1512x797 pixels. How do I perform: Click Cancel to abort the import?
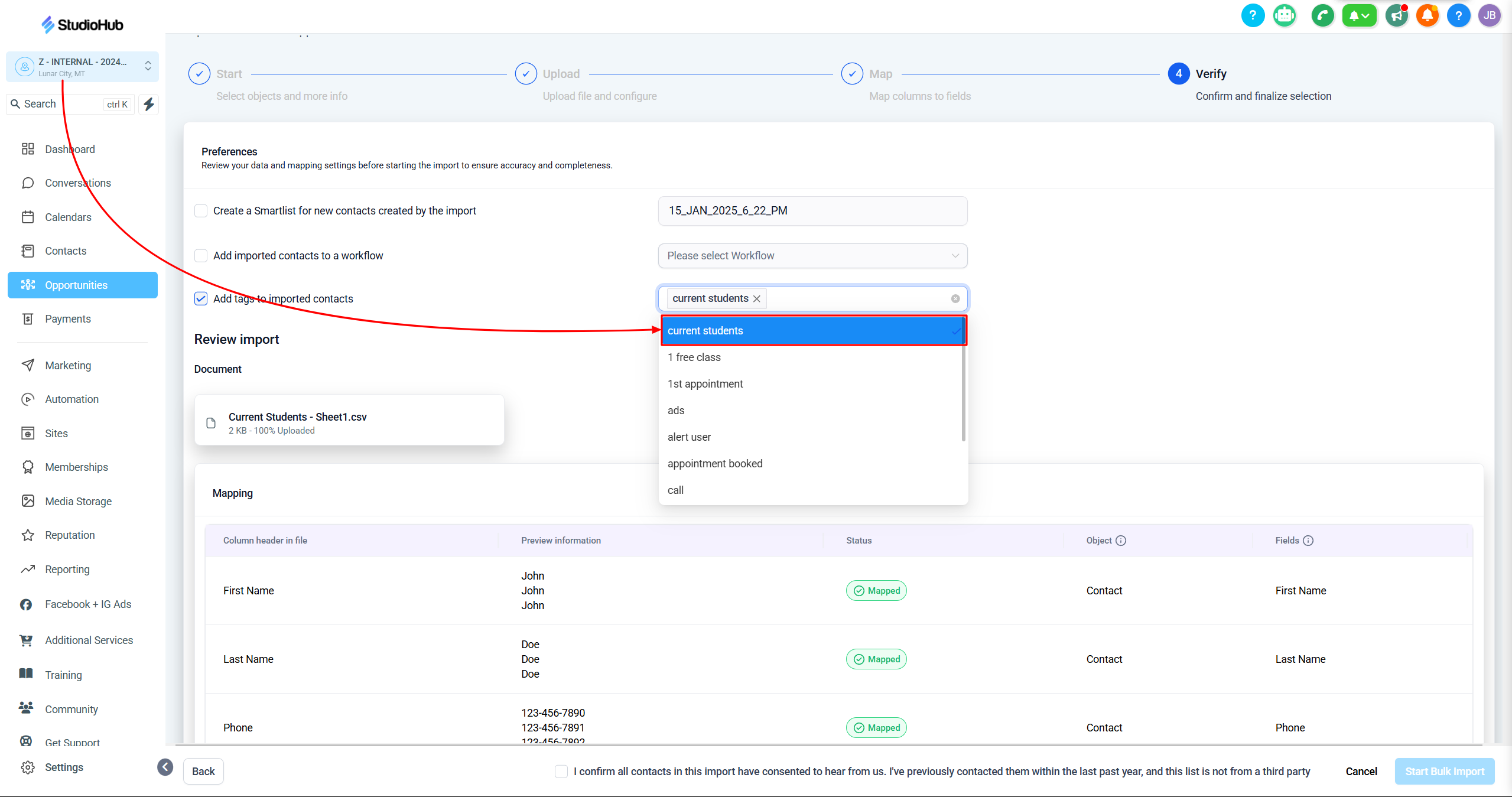click(x=1361, y=772)
